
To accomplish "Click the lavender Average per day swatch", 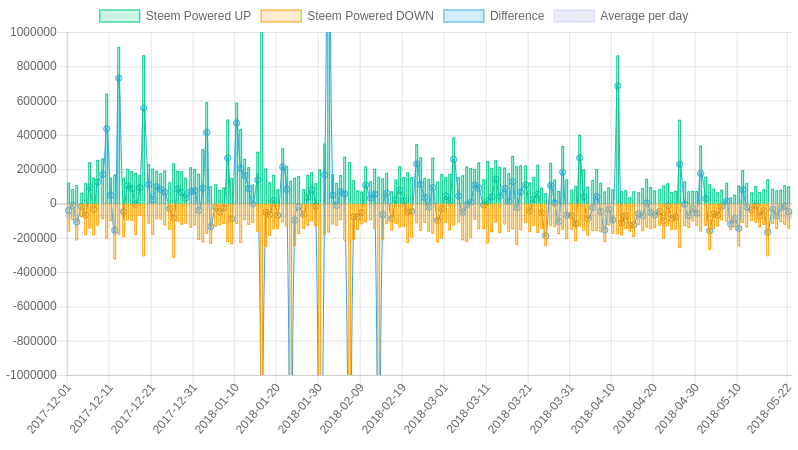I will 574,16.
